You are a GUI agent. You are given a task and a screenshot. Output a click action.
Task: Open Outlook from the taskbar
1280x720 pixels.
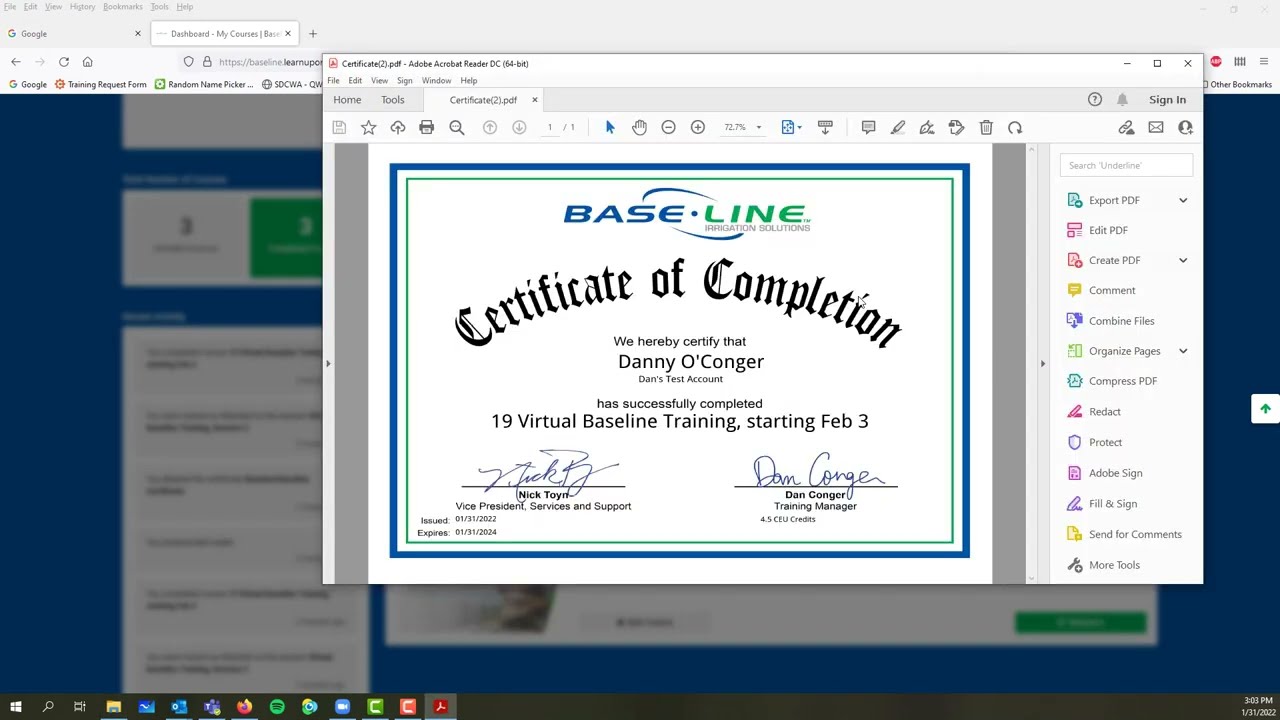click(179, 707)
